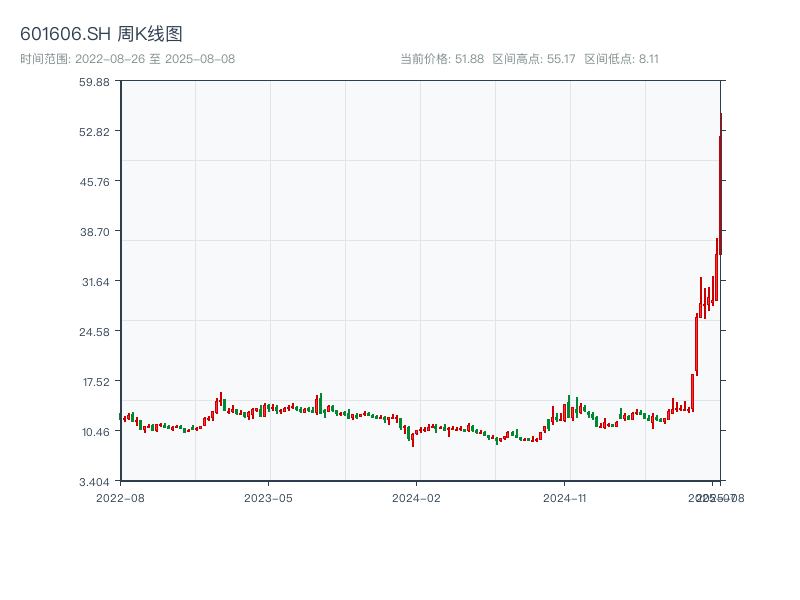Click the chart title 601606.SH 周K线图

(101, 34)
